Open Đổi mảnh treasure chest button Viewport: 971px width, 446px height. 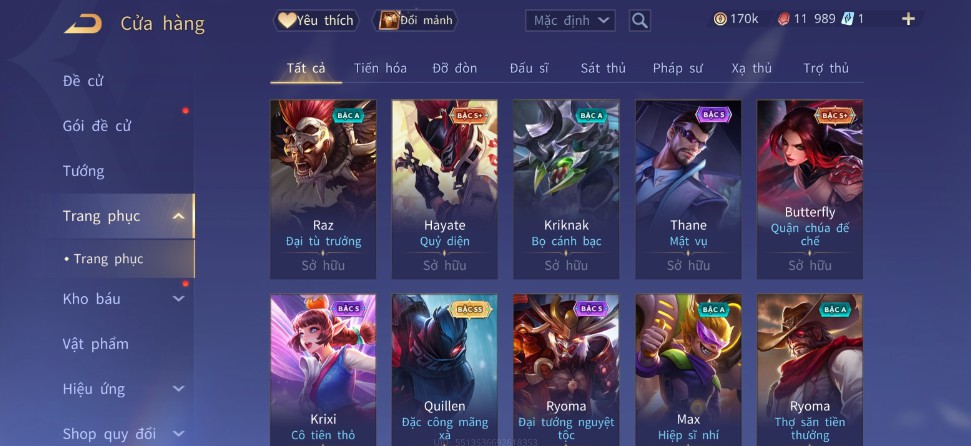pos(415,20)
